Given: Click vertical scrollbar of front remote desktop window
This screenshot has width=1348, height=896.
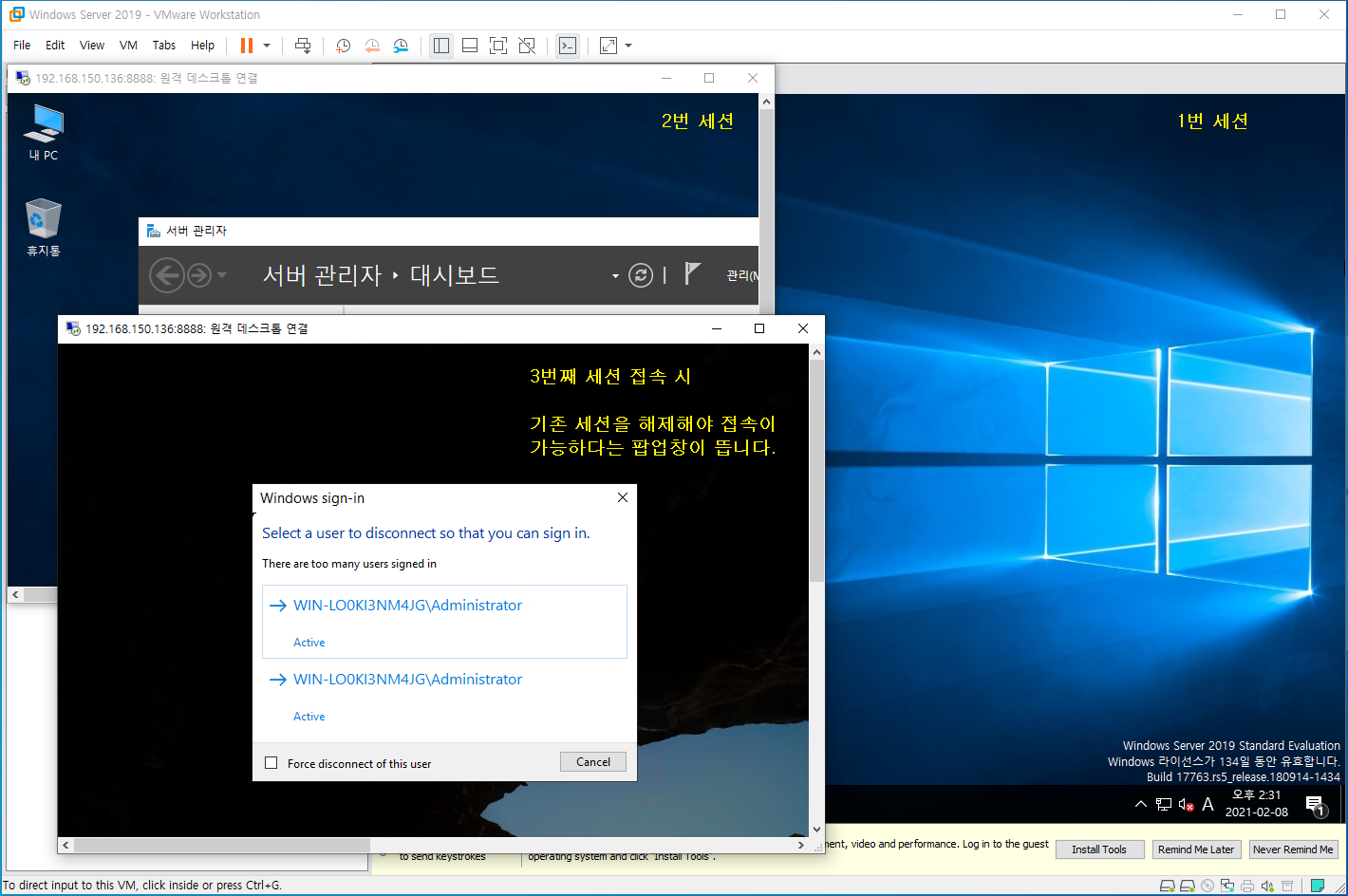Looking at the screenshot, I should coord(816,470).
